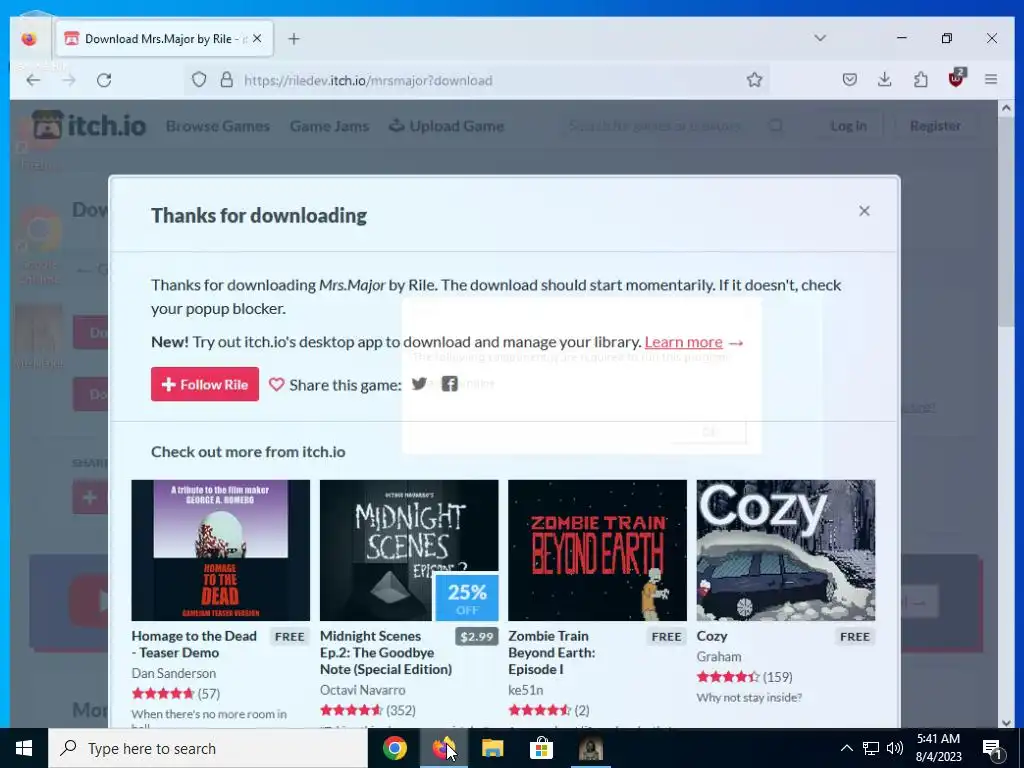Reload the page with the refresh icon
The height and width of the screenshot is (768, 1024).
104,80
